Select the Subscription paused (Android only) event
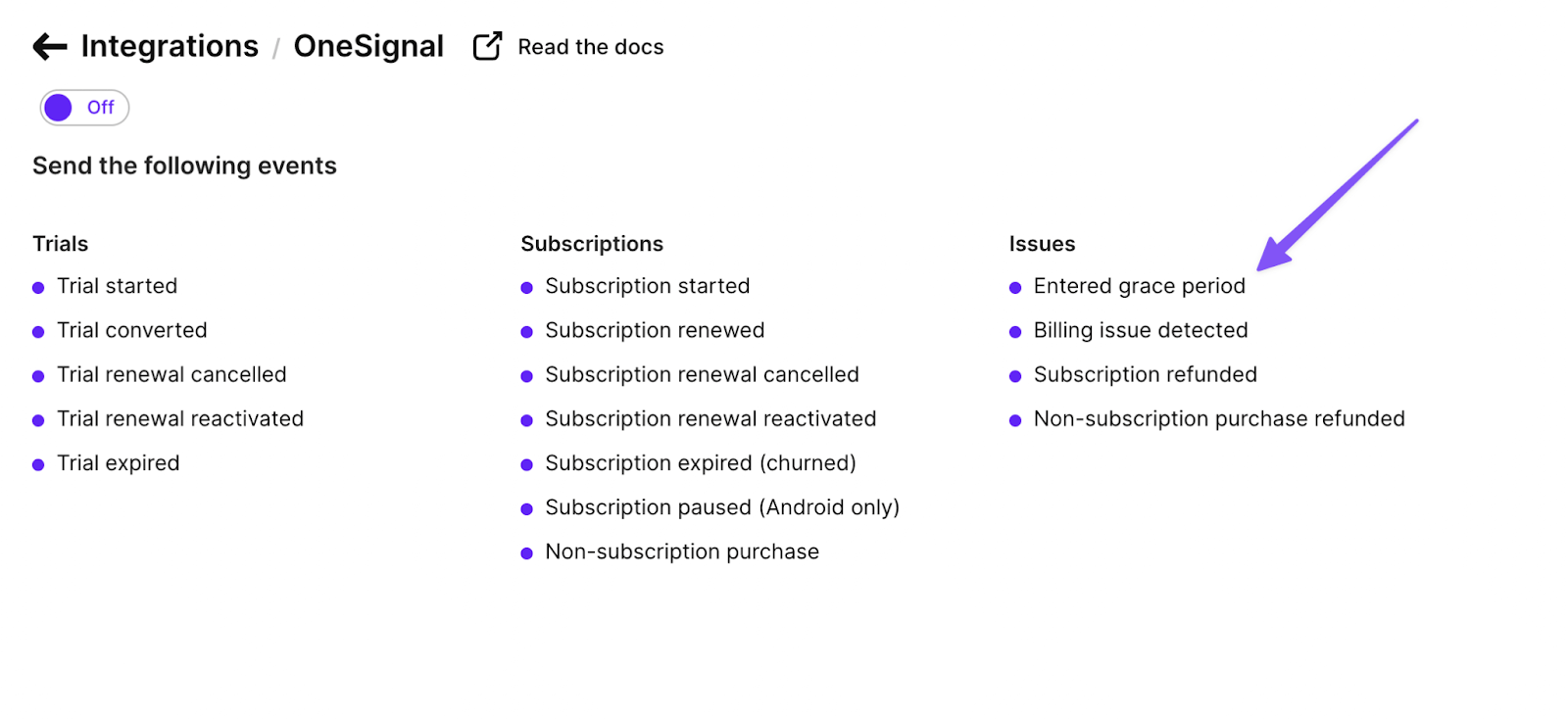 pos(721,507)
